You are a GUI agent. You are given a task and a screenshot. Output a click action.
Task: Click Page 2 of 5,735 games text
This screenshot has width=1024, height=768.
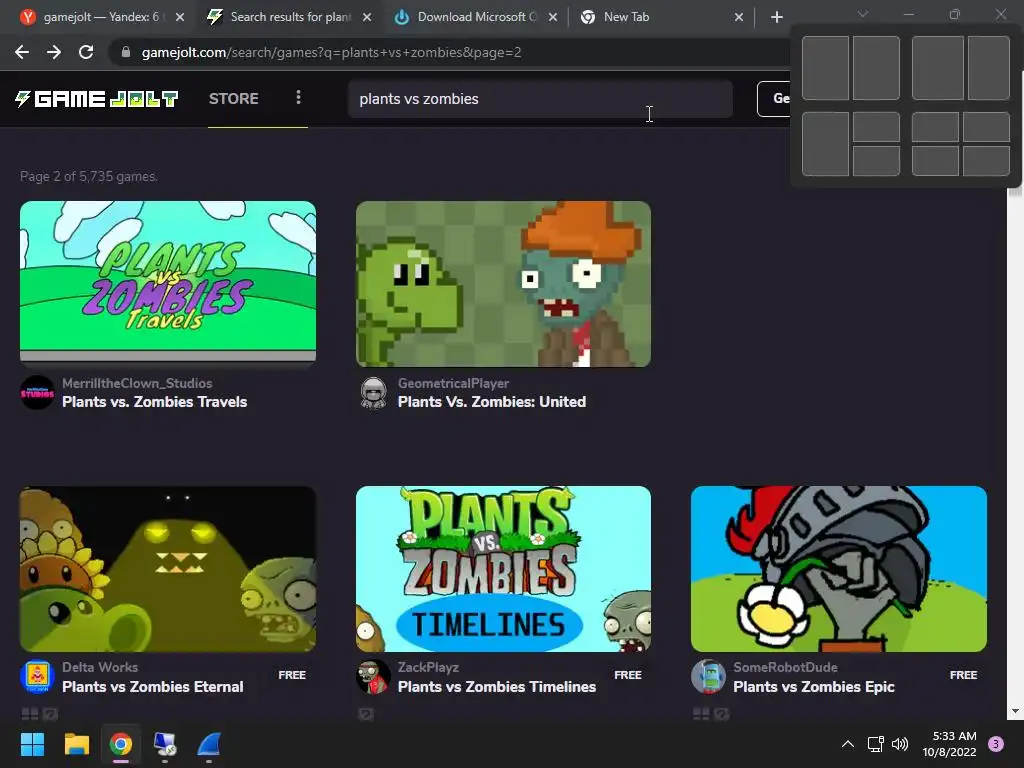[89, 176]
